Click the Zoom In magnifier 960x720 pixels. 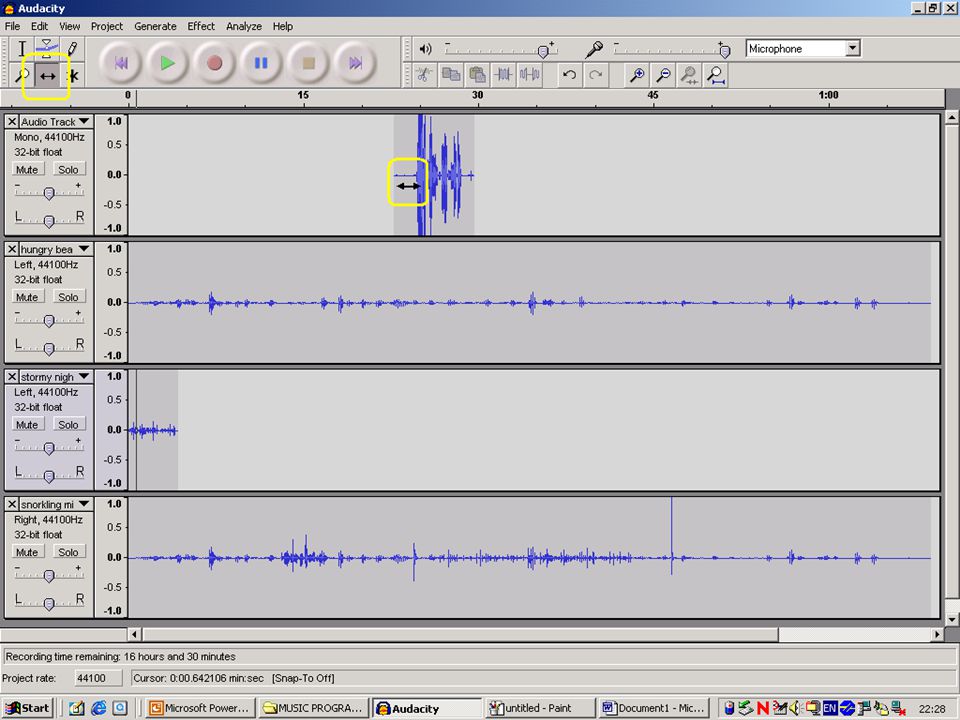(637, 75)
